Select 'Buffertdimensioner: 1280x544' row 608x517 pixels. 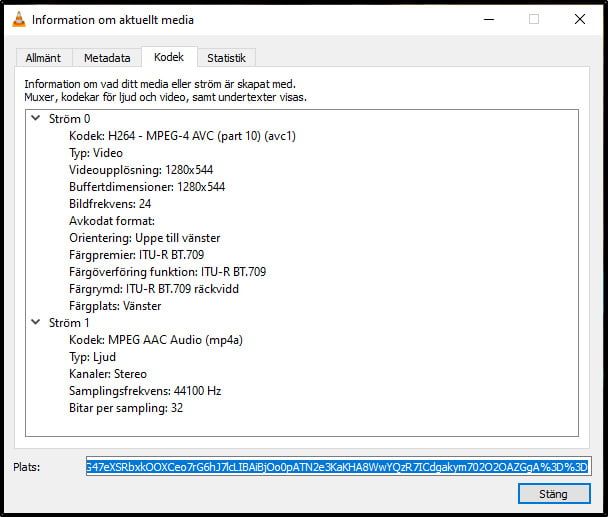(147, 187)
